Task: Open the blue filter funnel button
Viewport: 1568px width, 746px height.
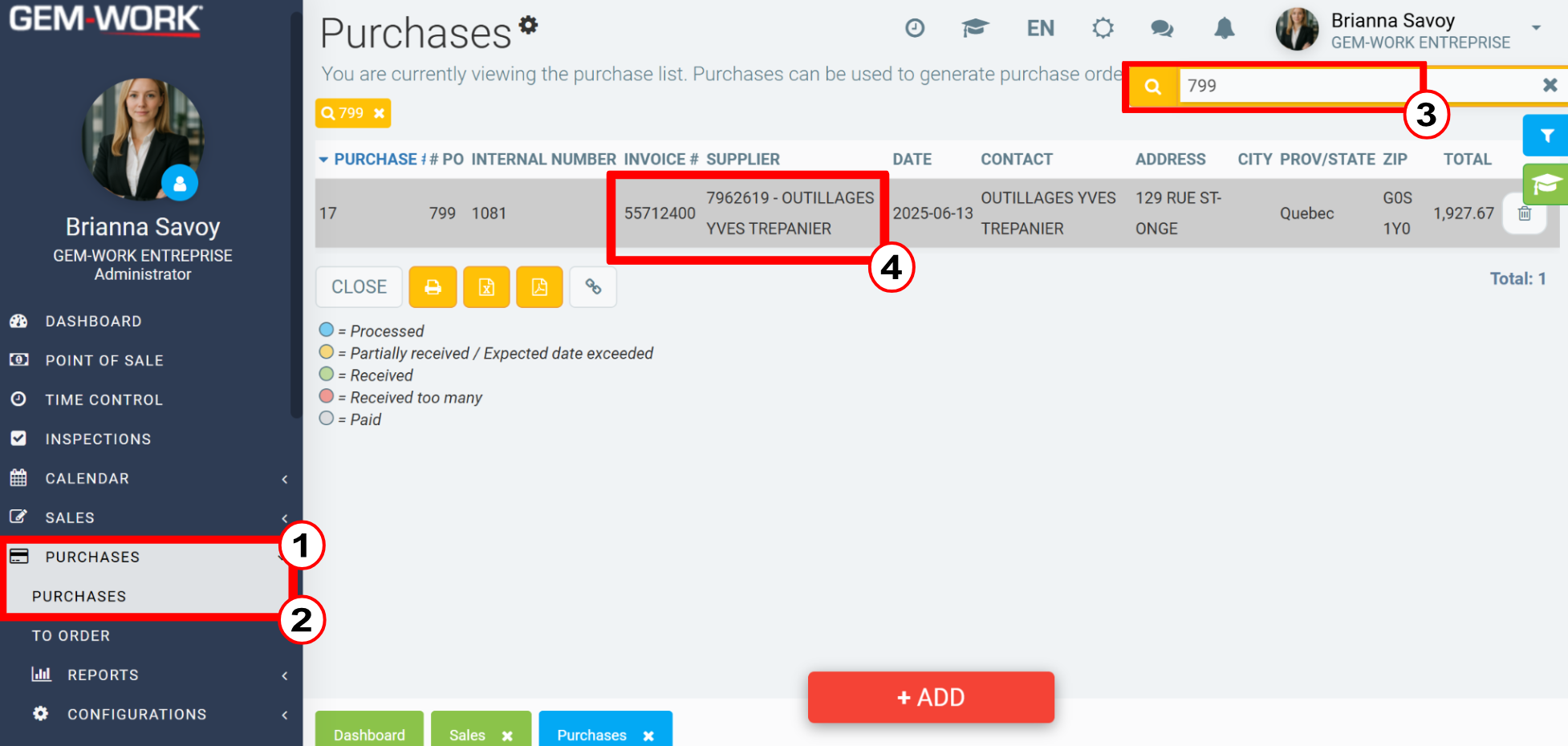Action: [x=1546, y=136]
